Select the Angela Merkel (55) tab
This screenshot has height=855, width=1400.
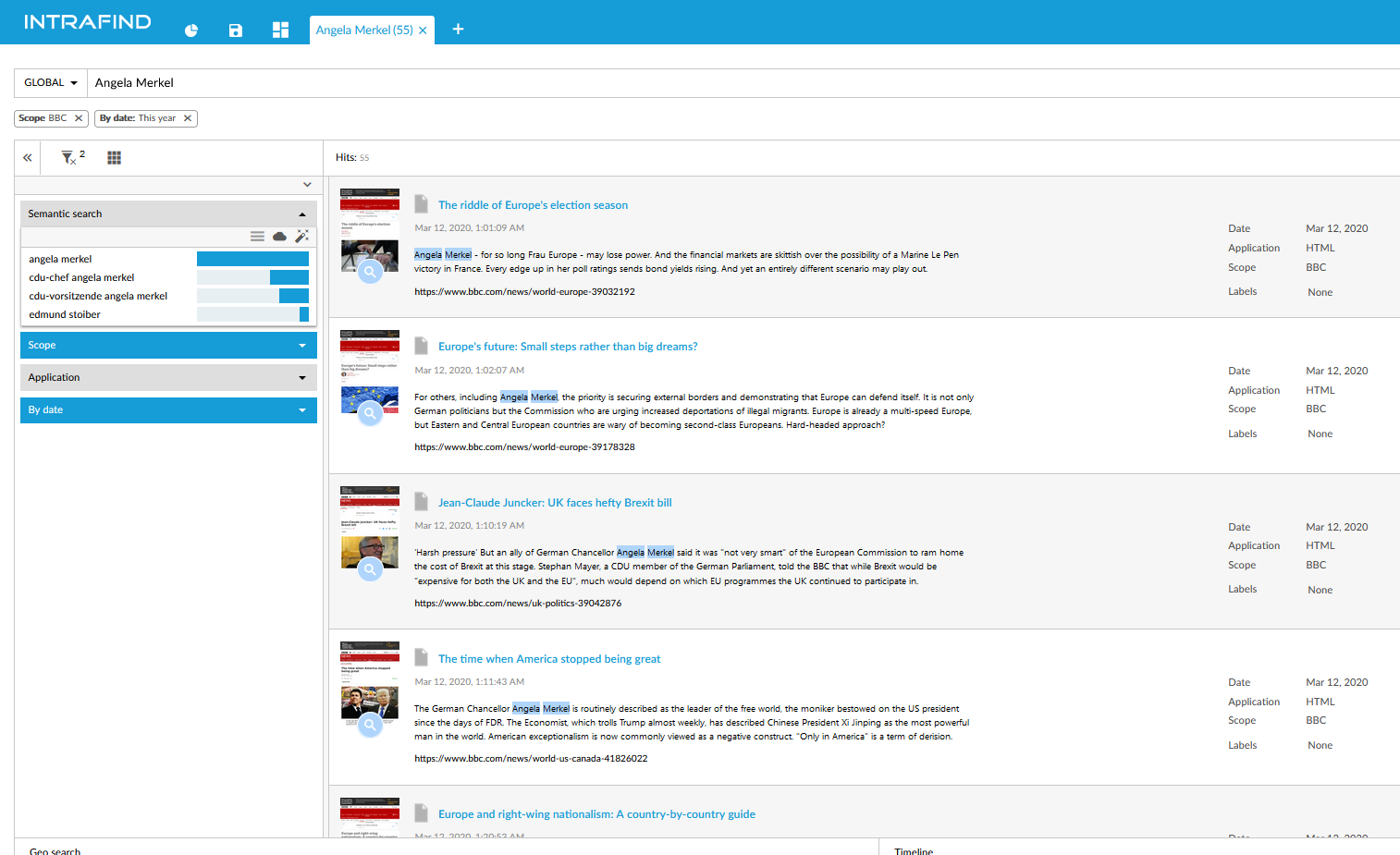[364, 31]
